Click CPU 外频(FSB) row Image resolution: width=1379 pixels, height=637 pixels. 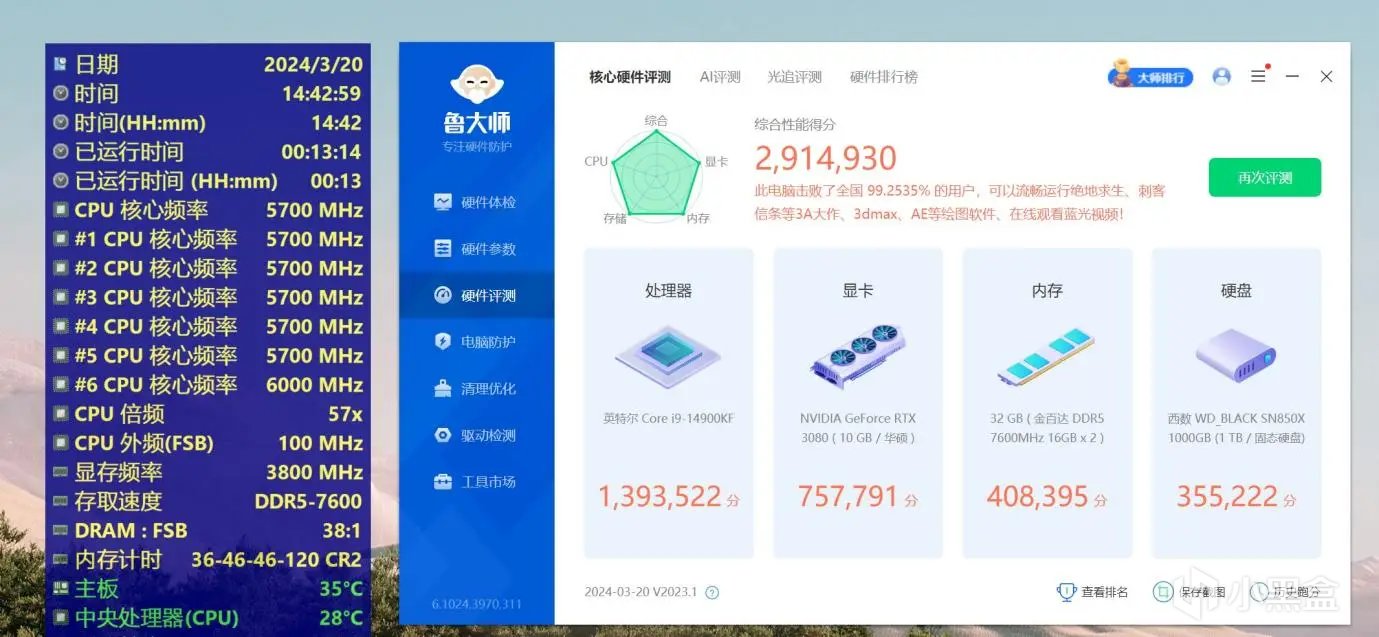208,443
